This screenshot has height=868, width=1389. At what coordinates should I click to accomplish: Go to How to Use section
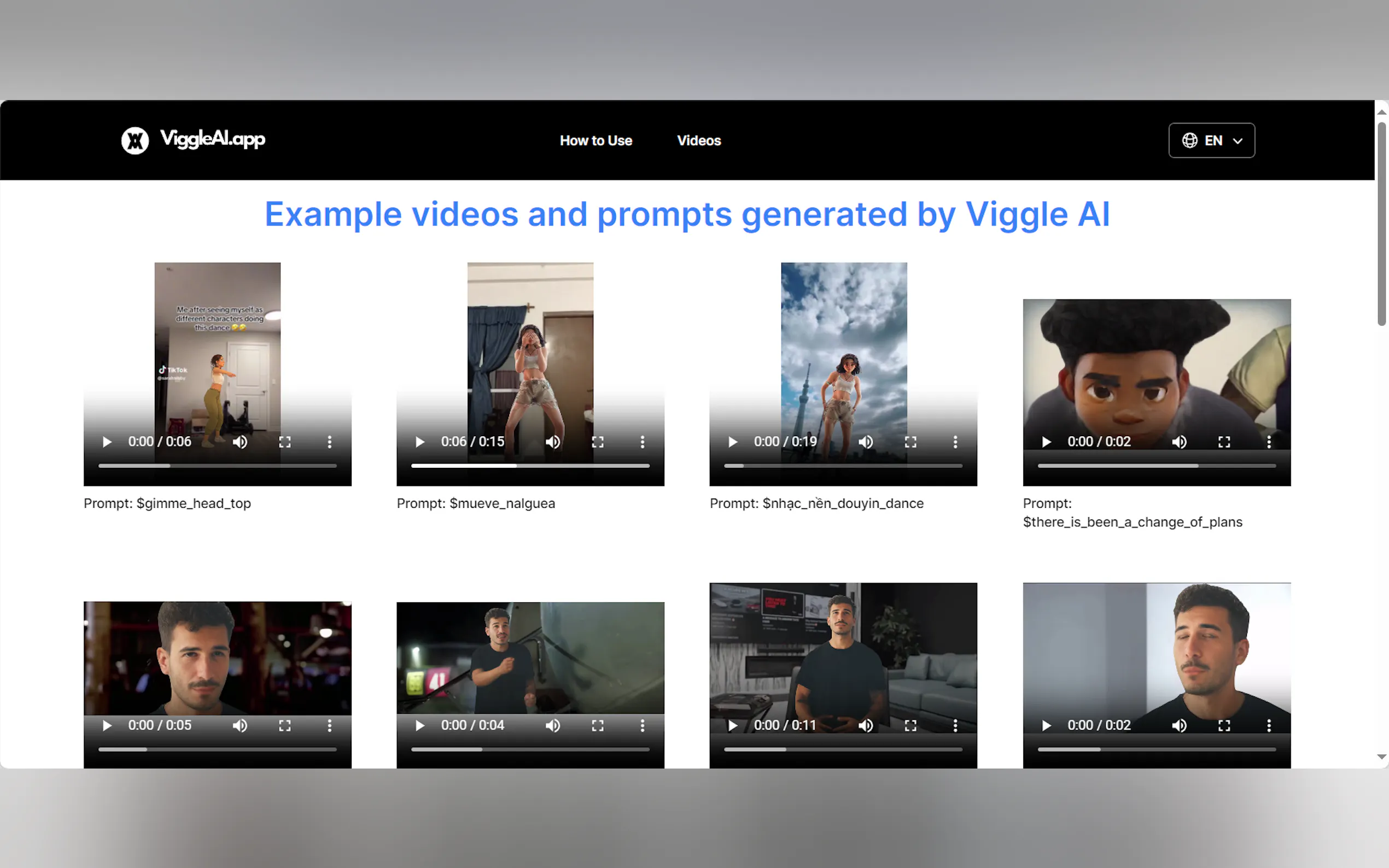click(596, 140)
